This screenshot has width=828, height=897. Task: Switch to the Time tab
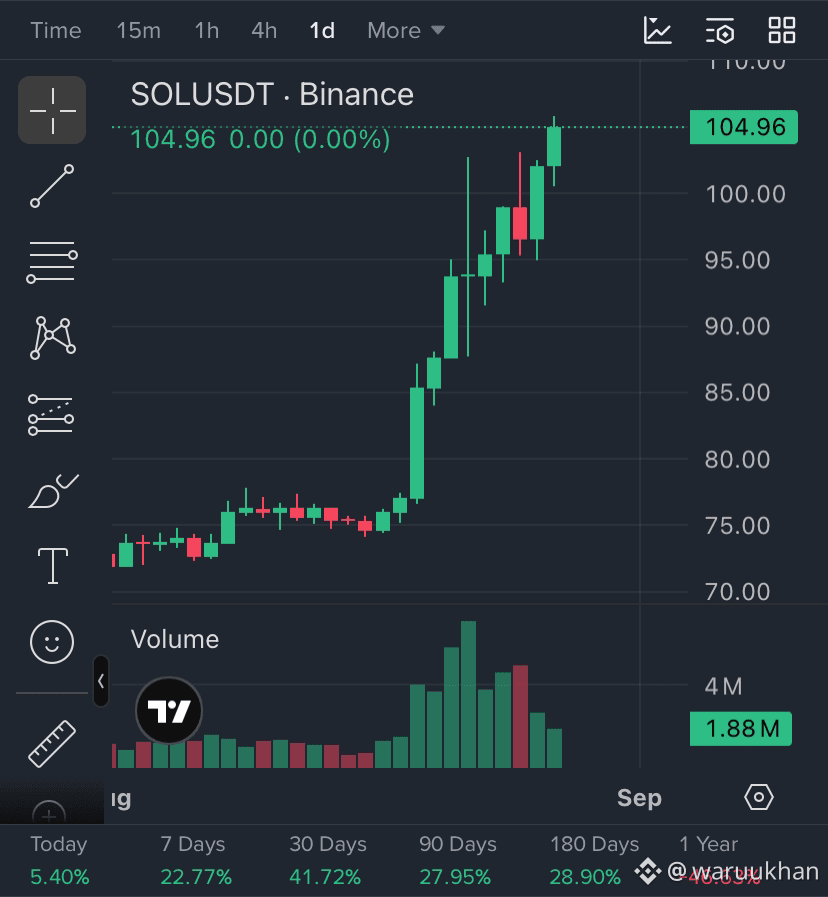point(56,30)
